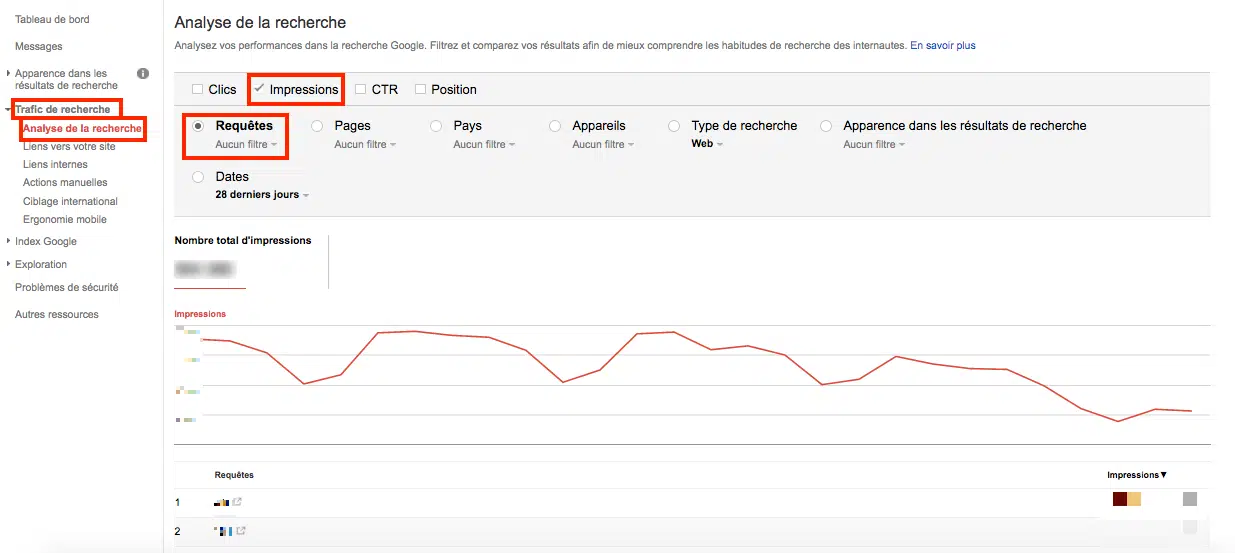Open the 28 derniers jours date dropdown
The image size is (1235, 553).
pos(262,195)
